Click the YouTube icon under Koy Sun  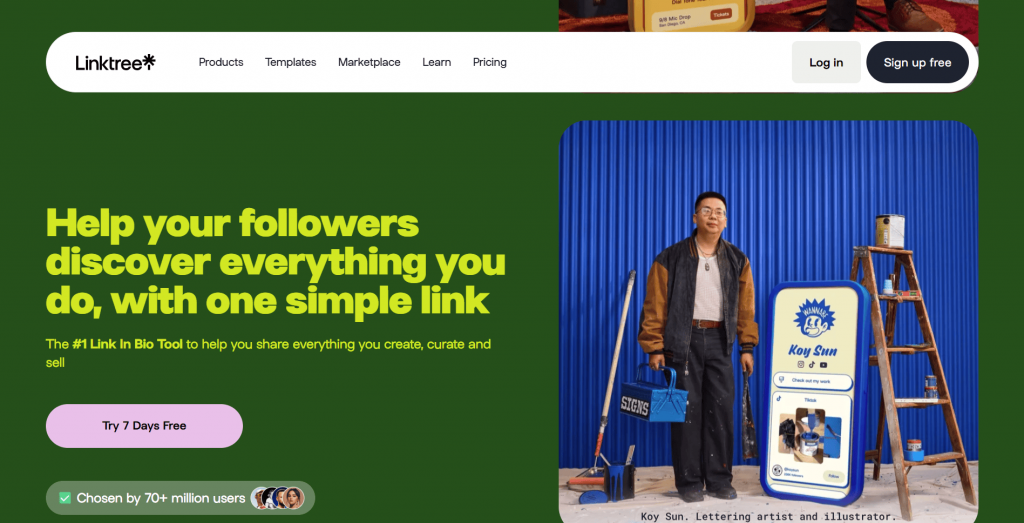pyautogui.click(x=824, y=364)
